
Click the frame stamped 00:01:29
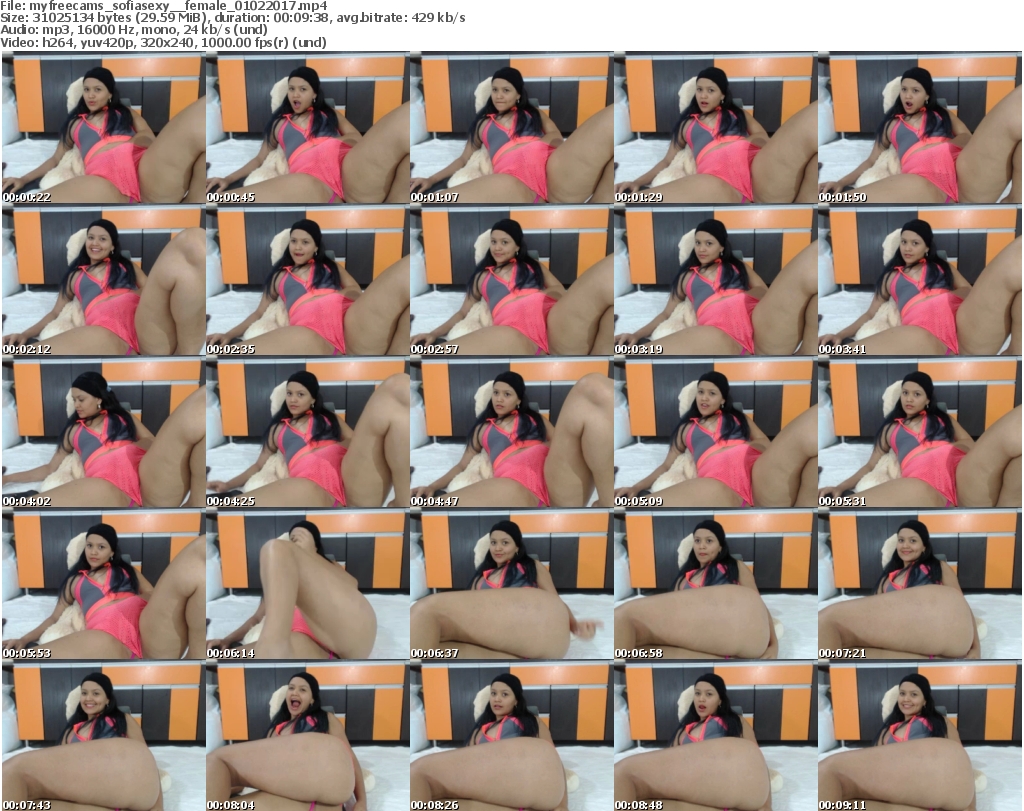coord(715,128)
